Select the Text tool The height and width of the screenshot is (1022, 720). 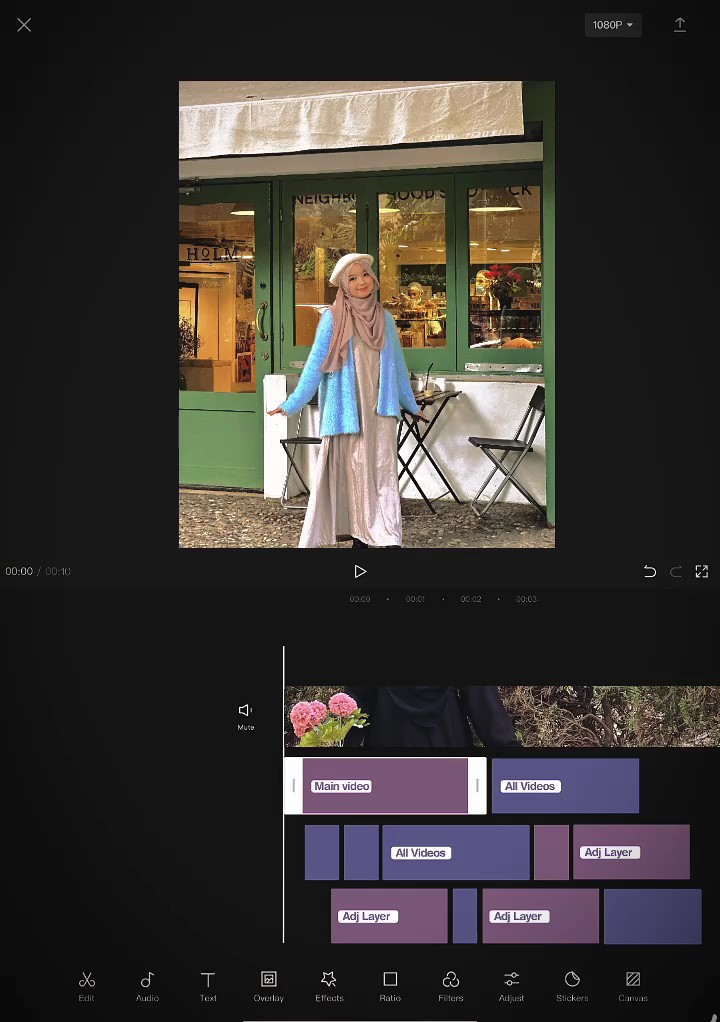click(x=208, y=985)
